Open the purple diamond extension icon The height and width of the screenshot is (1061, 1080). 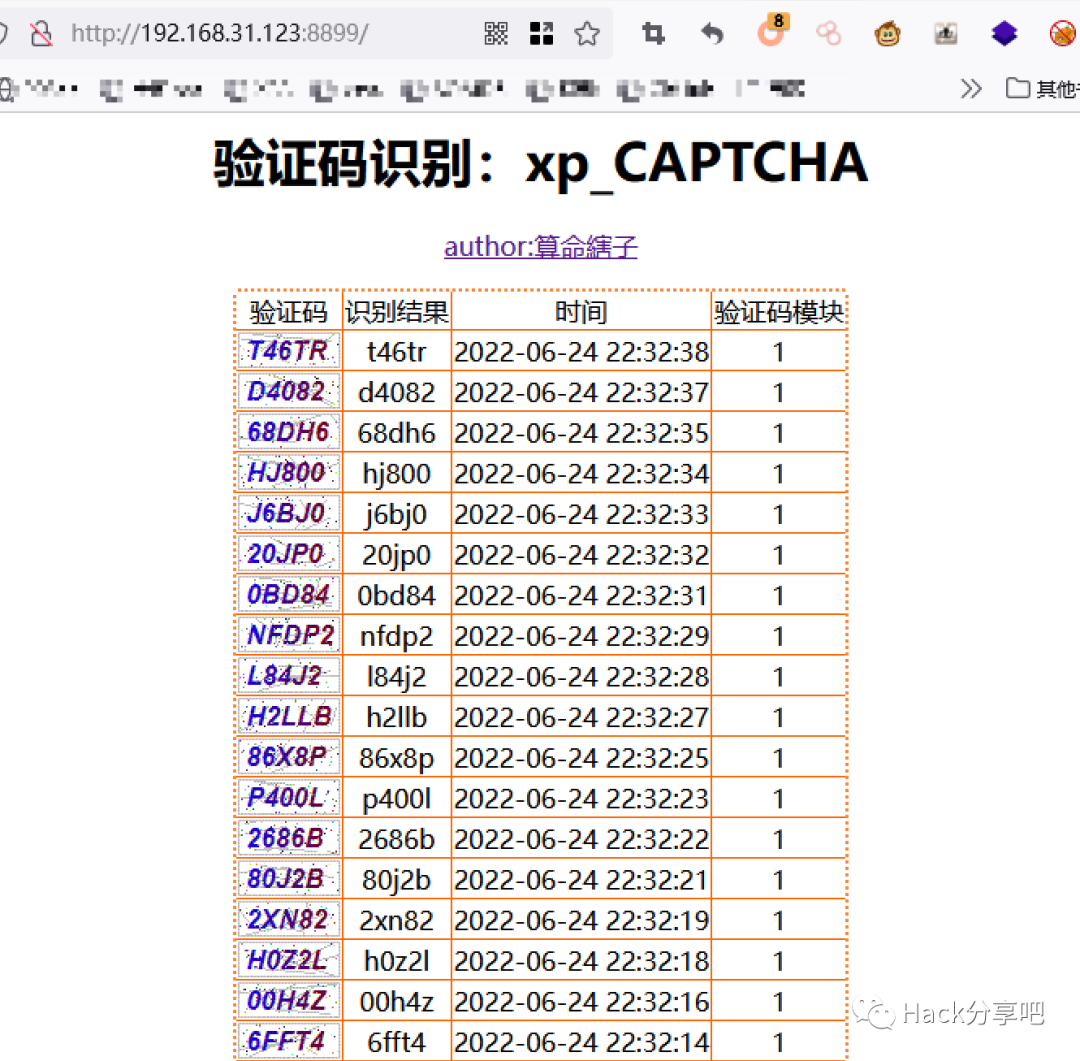[x=1004, y=33]
